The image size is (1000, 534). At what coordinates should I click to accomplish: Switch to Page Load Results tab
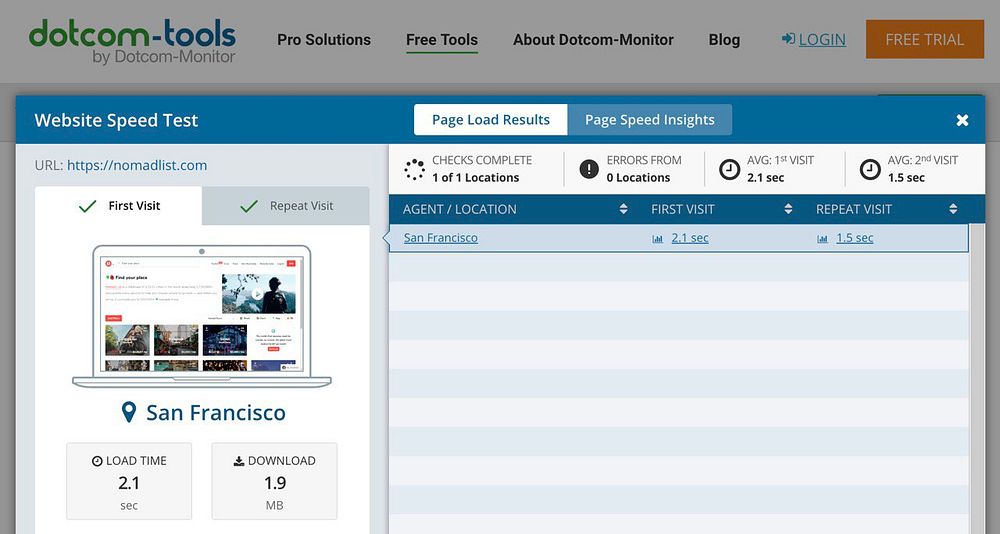pos(490,120)
